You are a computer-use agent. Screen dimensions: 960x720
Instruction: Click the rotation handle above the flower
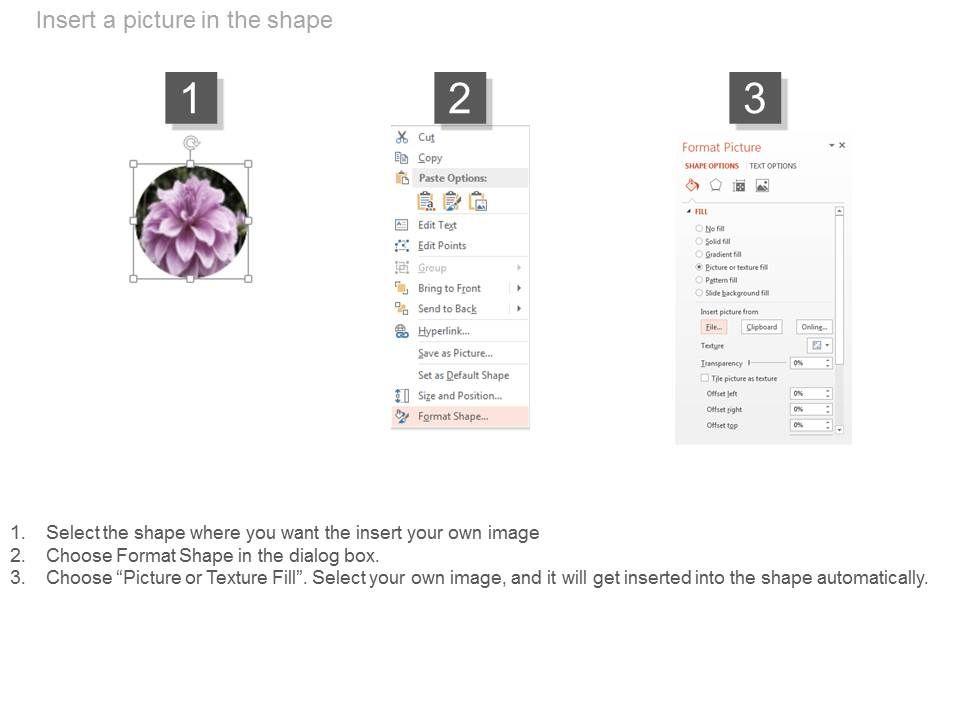pos(191,143)
